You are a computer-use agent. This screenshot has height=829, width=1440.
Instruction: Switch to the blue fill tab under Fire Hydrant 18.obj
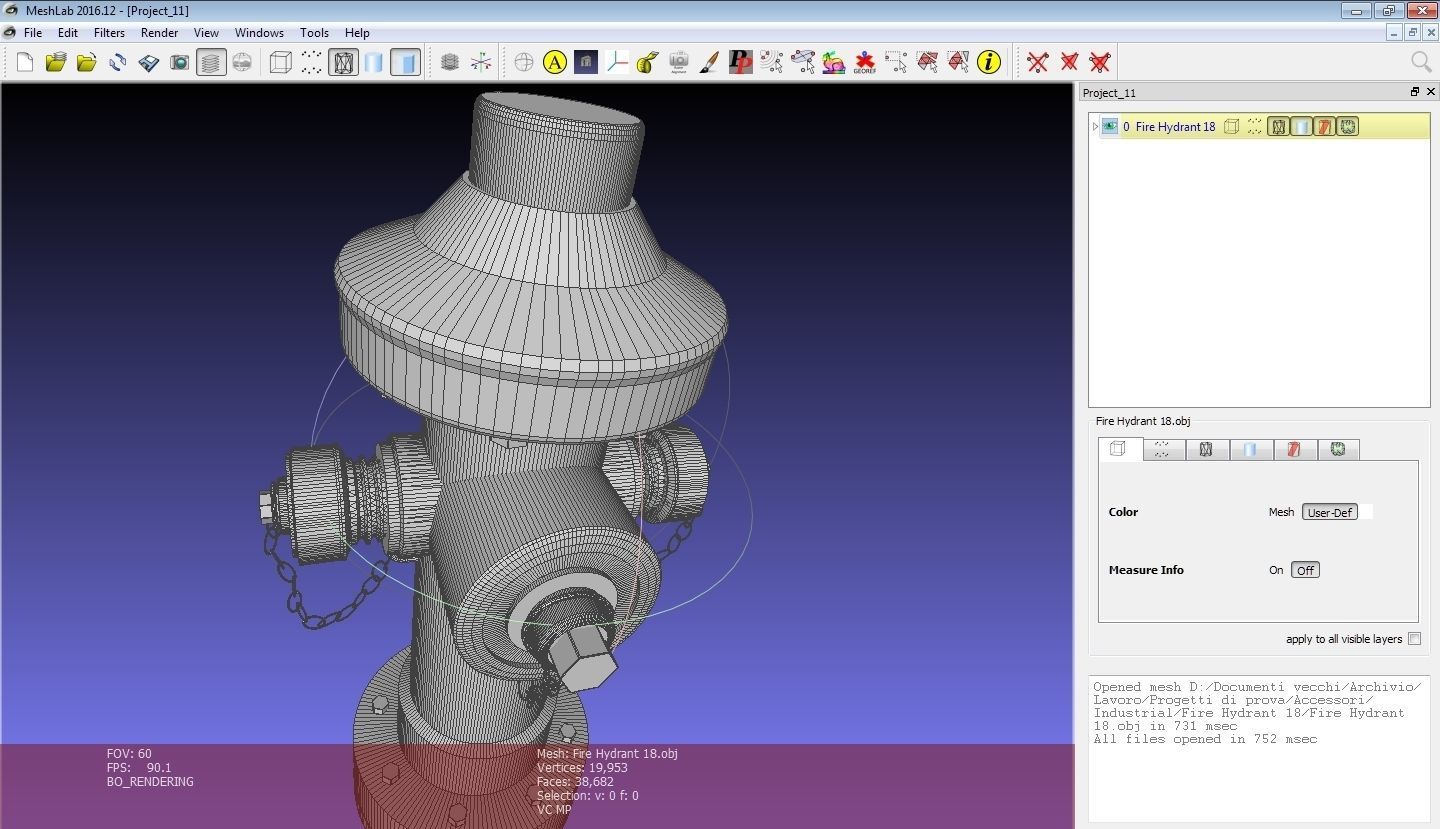point(1250,450)
